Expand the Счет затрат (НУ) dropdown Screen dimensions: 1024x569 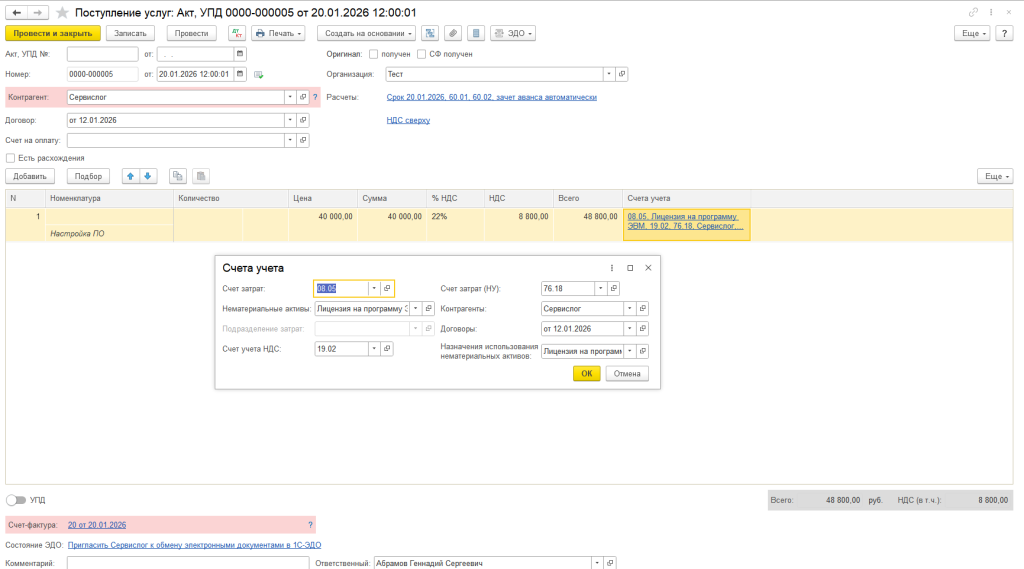click(600, 289)
